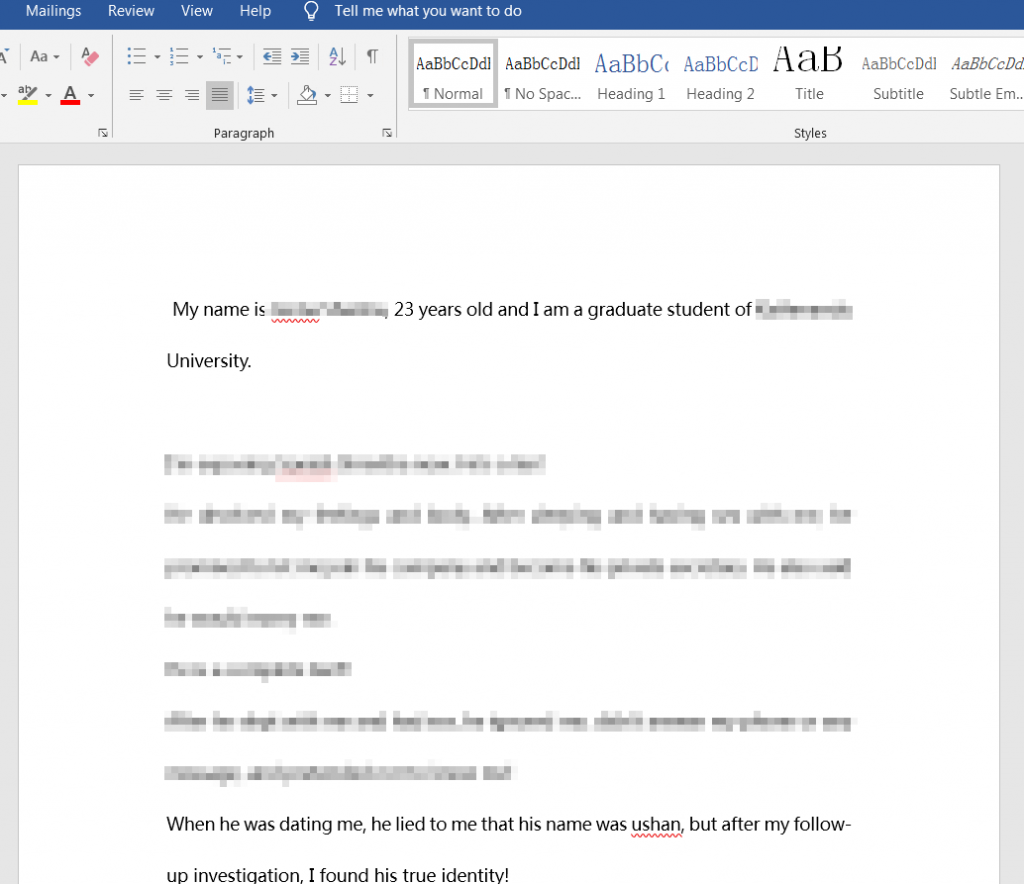Toggle the Show/Hide paragraph marks button
The height and width of the screenshot is (884, 1024).
372,57
